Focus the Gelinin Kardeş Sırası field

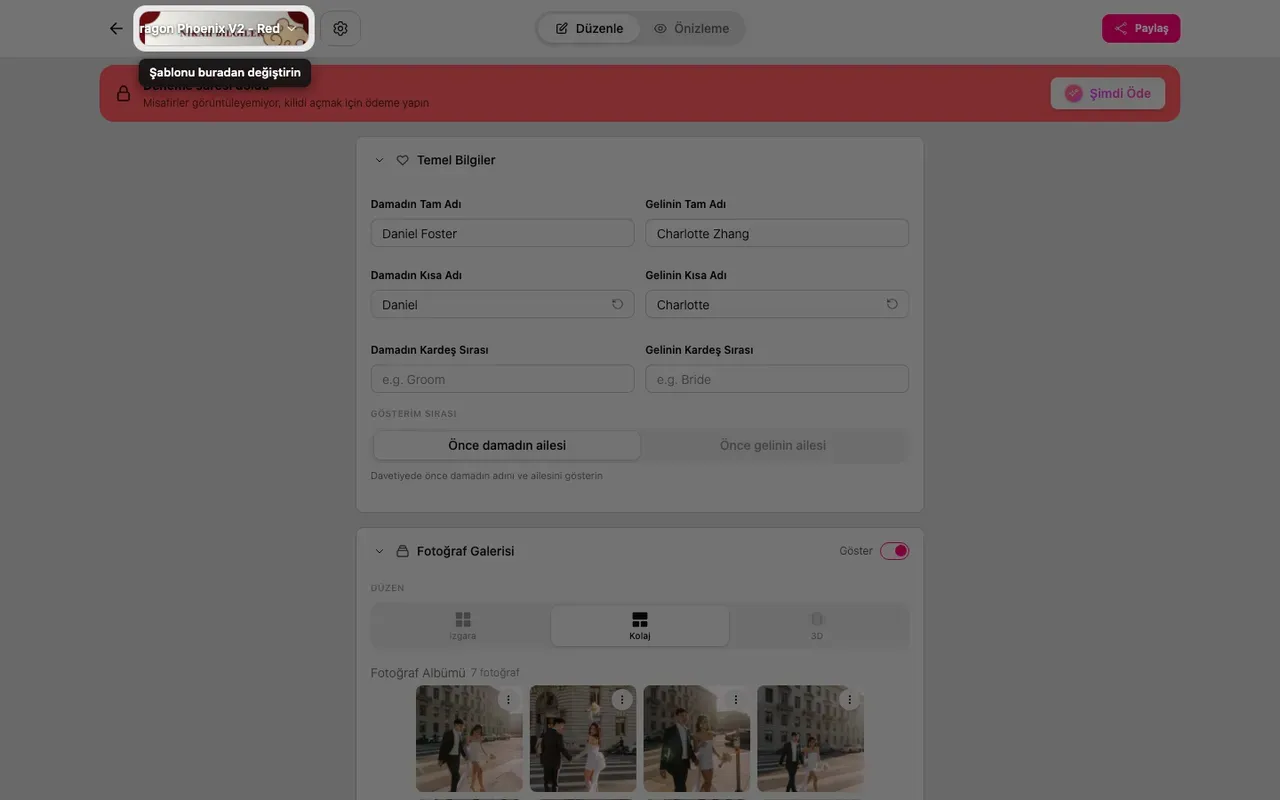(x=777, y=379)
